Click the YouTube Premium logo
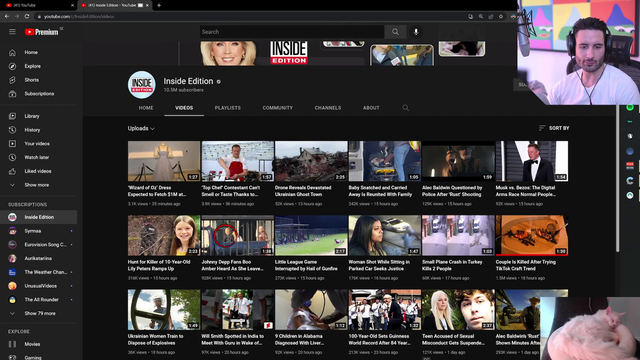This screenshot has height=360, width=640. coord(42,32)
